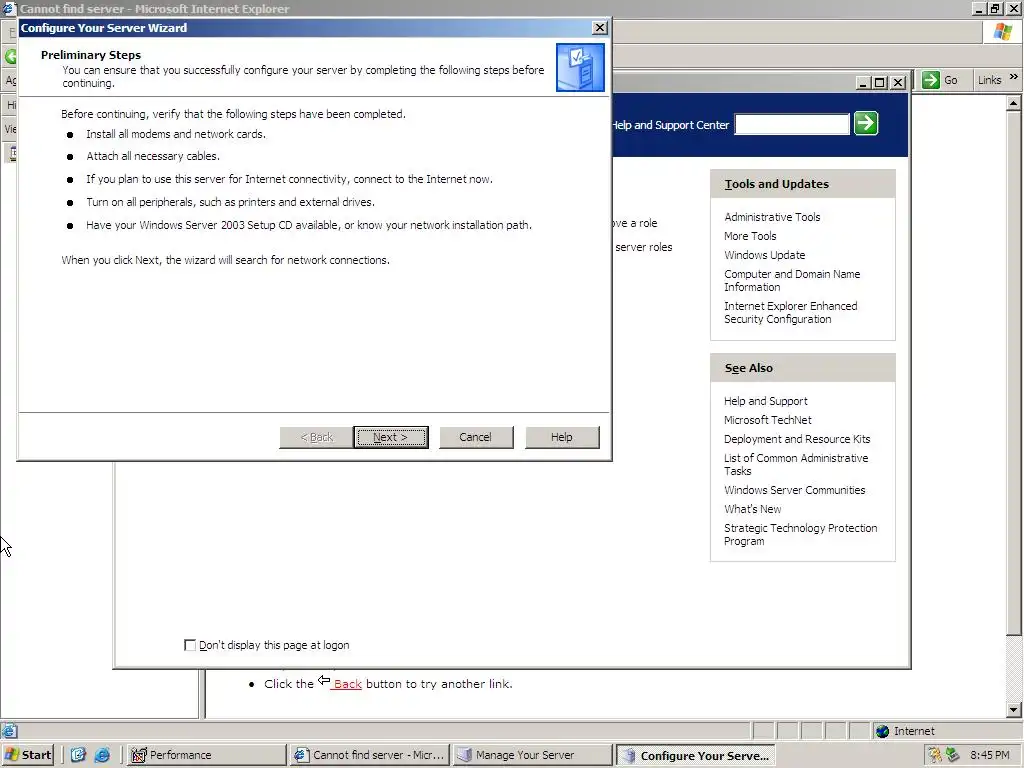Click the red Back link in Internet Explorer page
1024x768 pixels.
point(347,684)
